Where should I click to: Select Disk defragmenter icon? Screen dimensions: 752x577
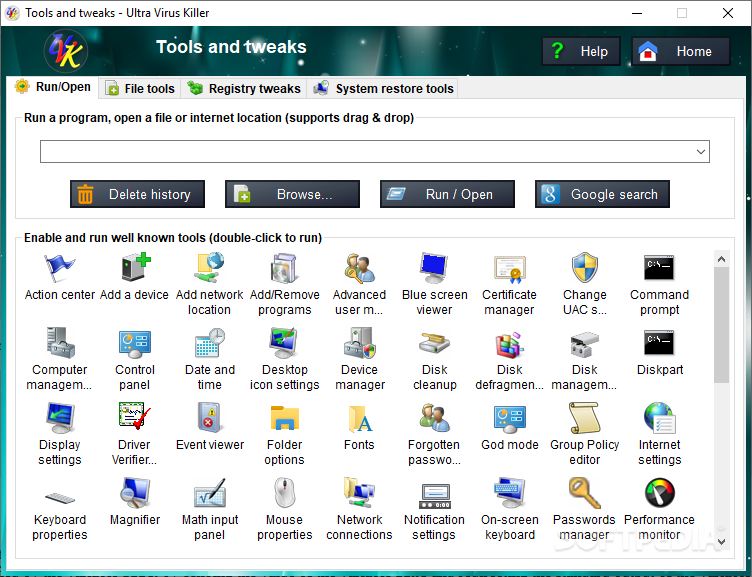[x=509, y=343]
